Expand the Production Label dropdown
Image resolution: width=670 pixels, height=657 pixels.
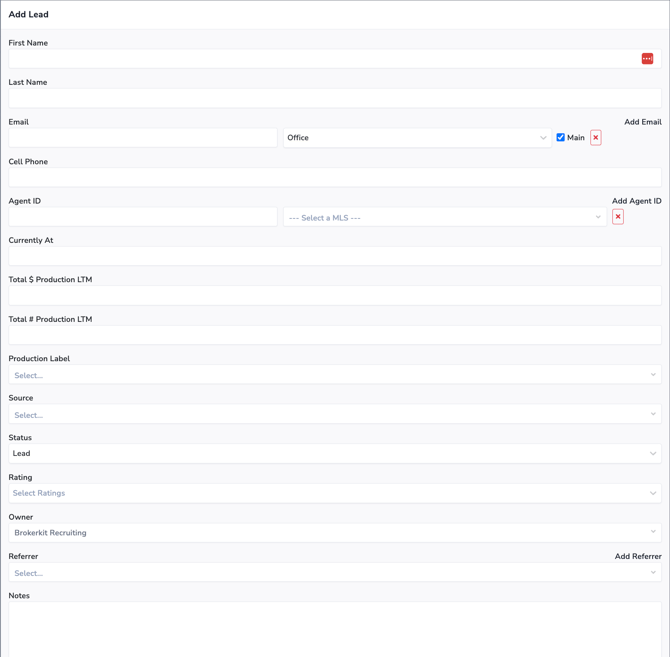[x=334, y=375]
